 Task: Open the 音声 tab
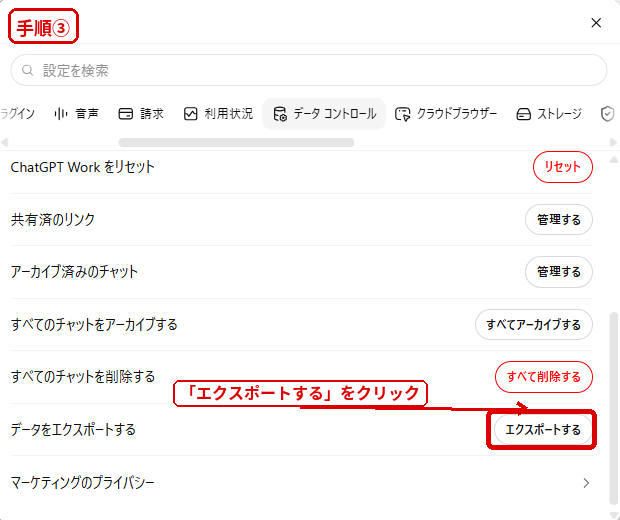pos(77,114)
